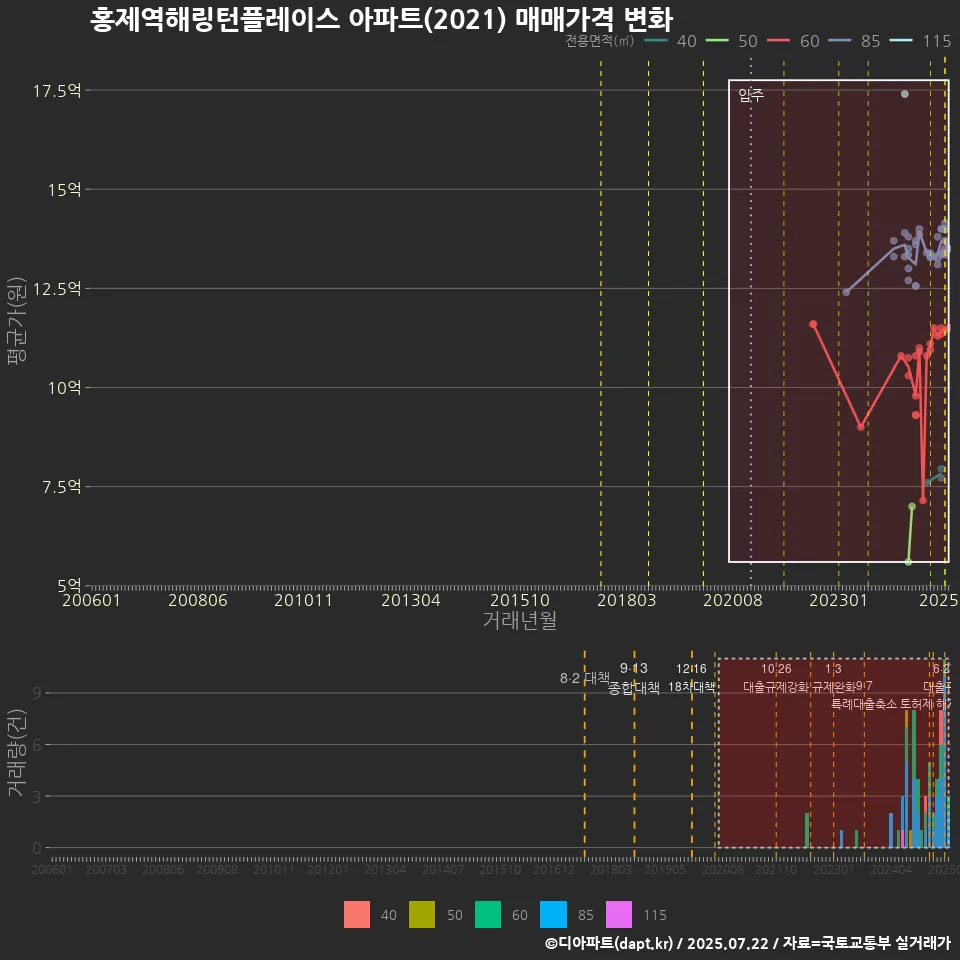The height and width of the screenshot is (960, 960).
Task: Click '201905' on the volume chart x-axis
Action: point(665,869)
